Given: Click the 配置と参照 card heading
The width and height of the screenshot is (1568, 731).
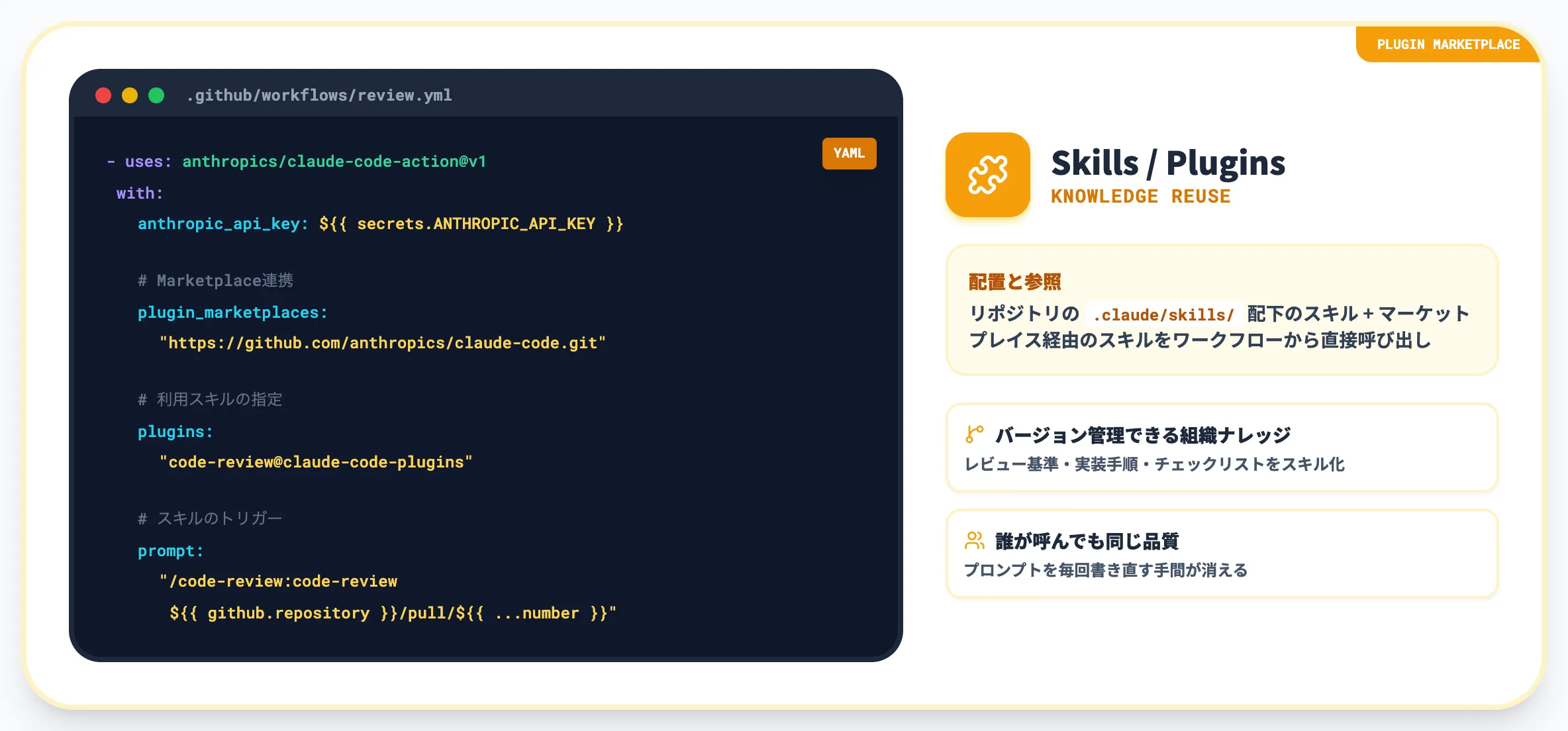Looking at the screenshot, I should tap(1014, 282).
